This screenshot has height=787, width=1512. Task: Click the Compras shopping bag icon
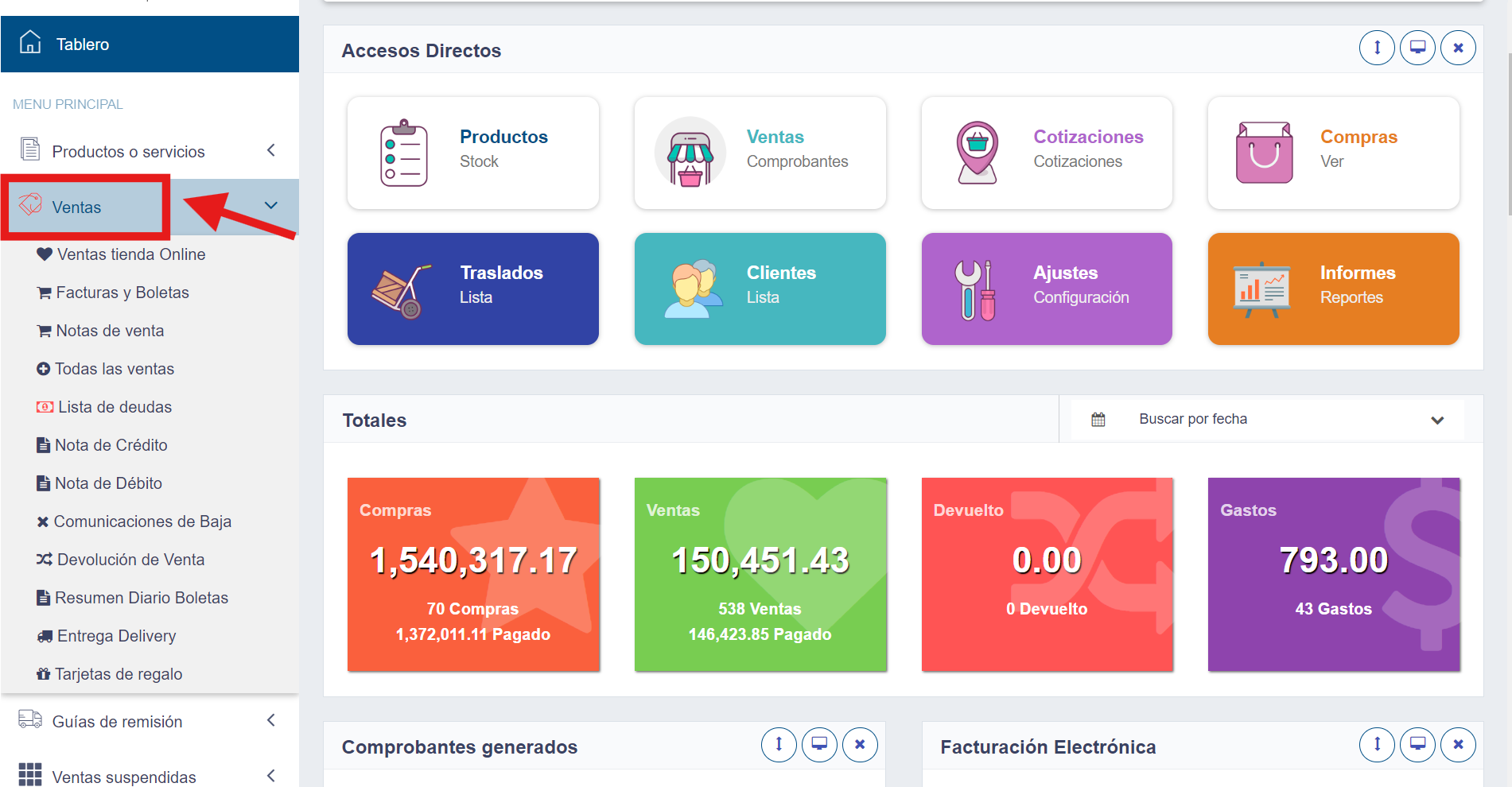point(1264,153)
